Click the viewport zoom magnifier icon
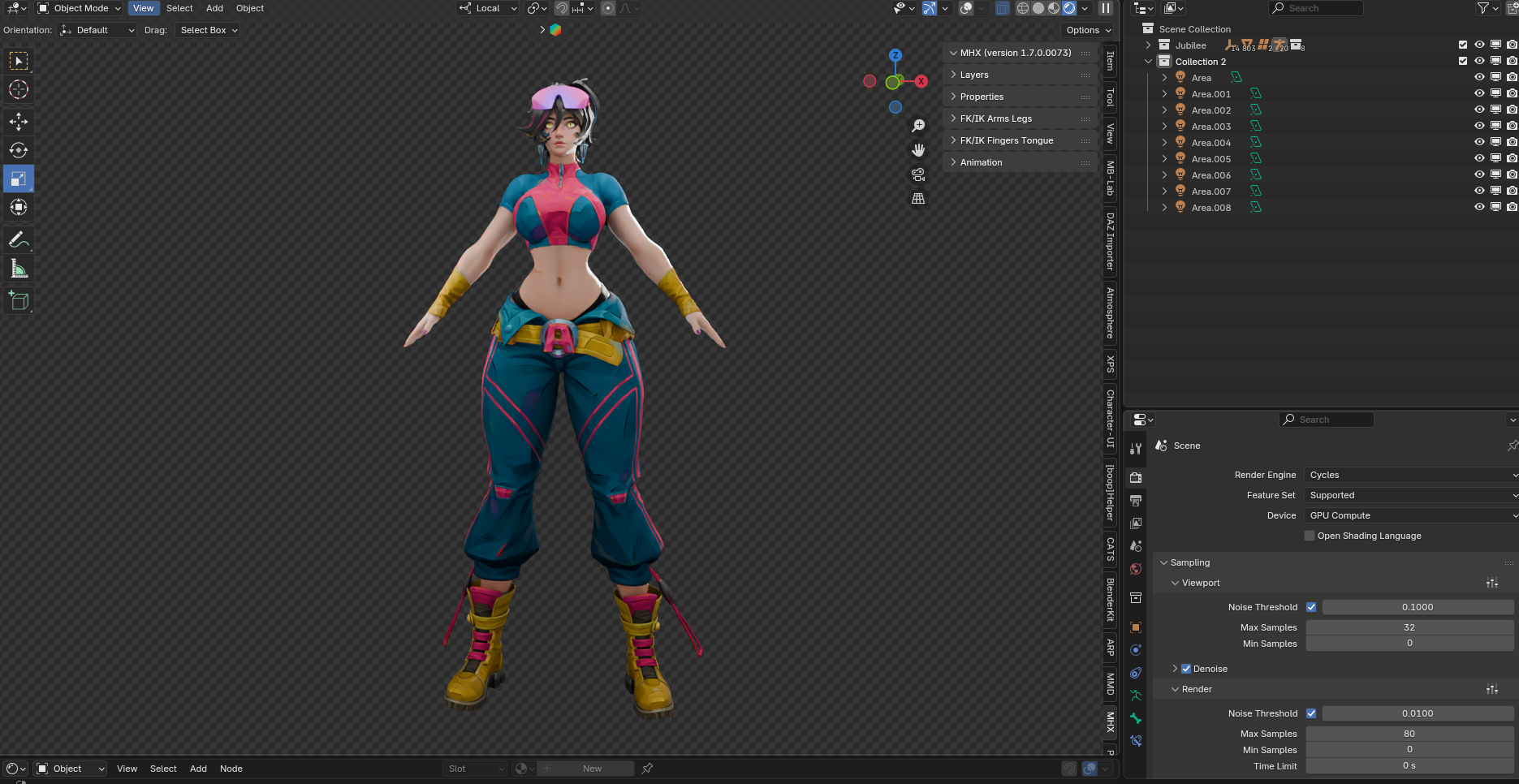1519x784 pixels. [918, 126]
